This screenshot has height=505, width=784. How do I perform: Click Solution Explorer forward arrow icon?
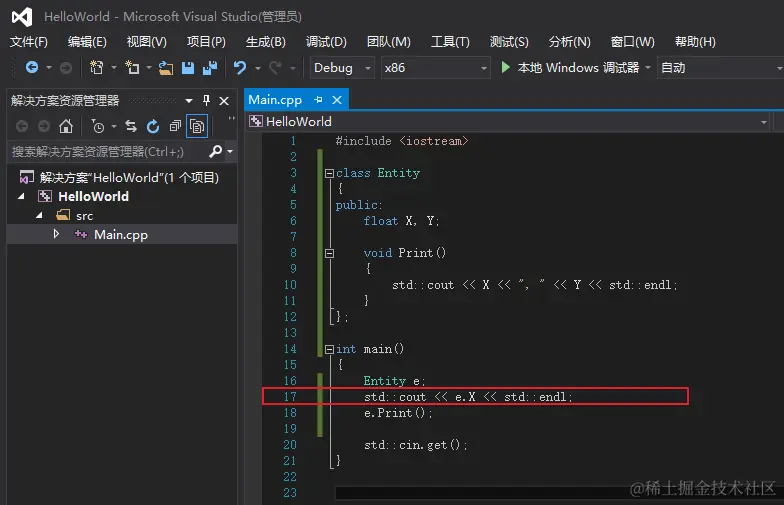(x=44, y=126)
